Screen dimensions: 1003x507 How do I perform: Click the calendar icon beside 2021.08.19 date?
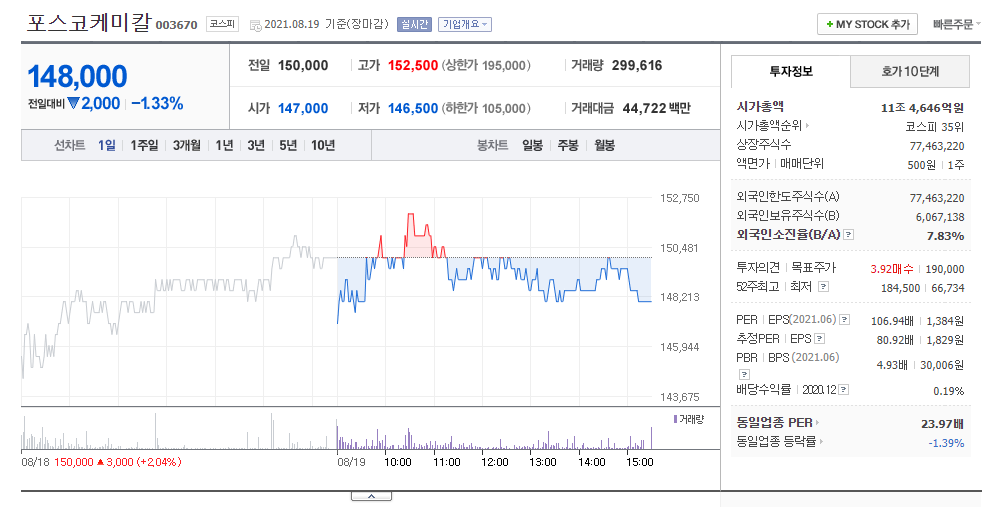point(255,25)
